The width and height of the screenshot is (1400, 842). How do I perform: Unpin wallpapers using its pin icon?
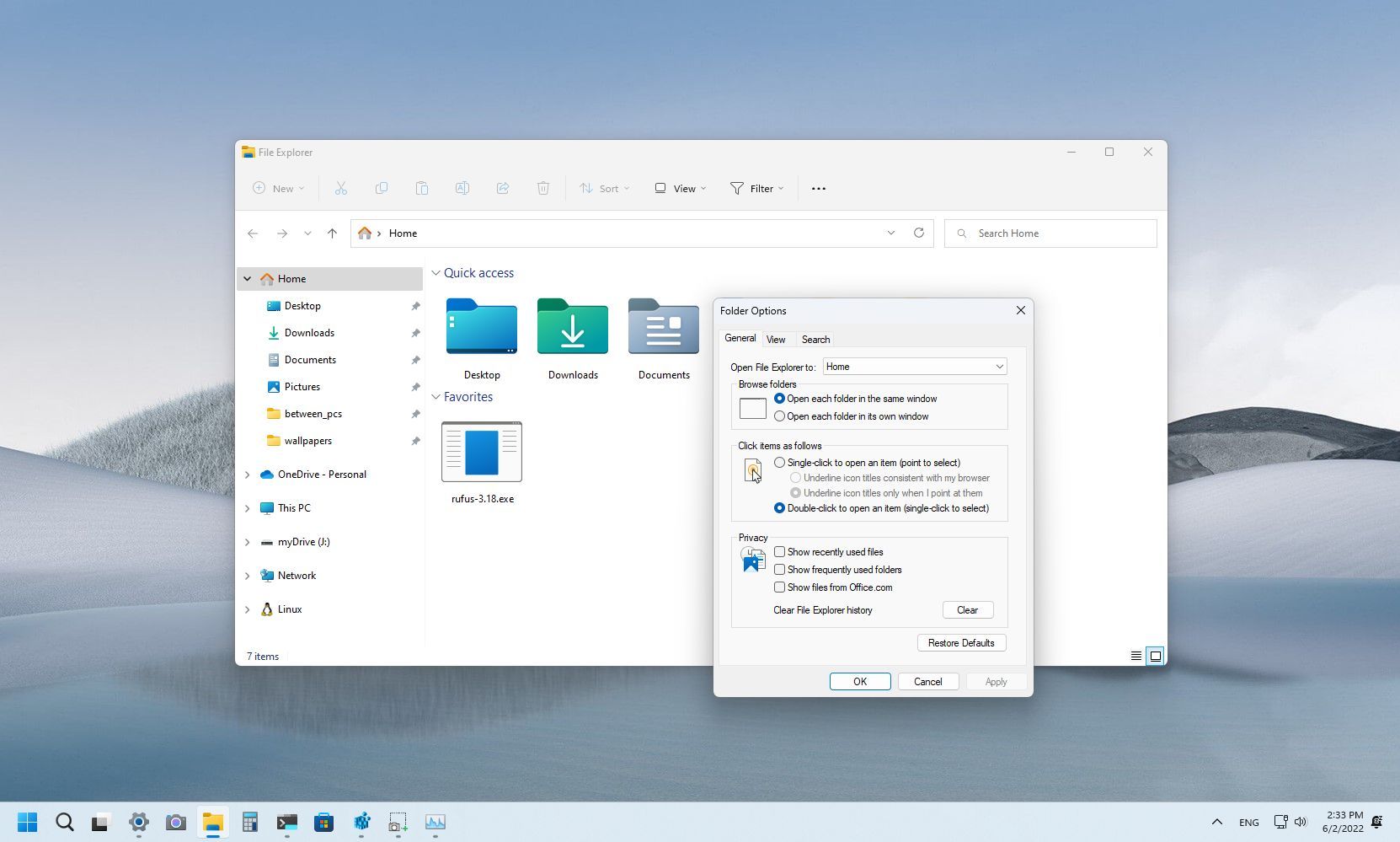[415, 441]
